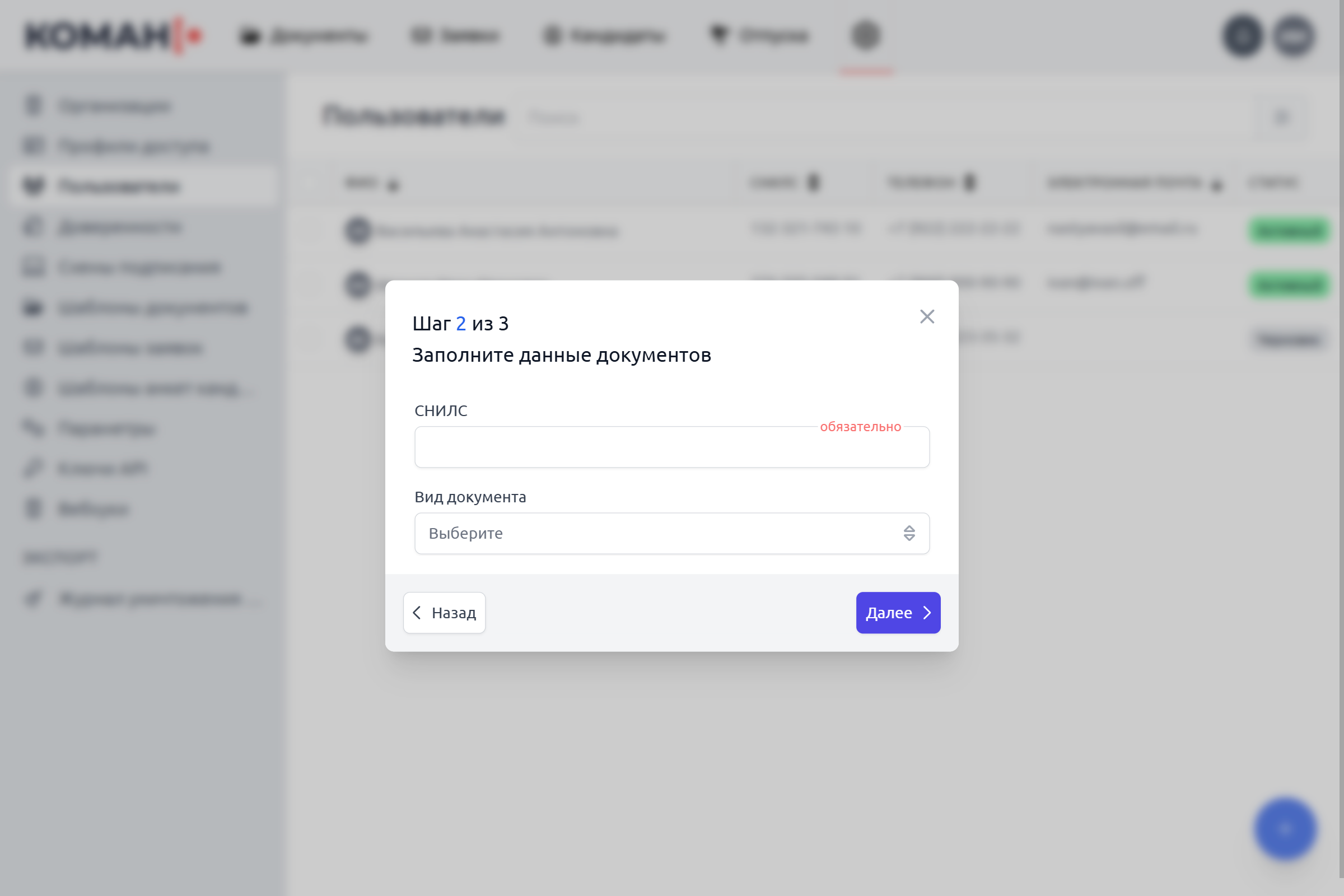Proceed with the Далее button
The image size is (1344, 896).
click(x=898, y=613)
